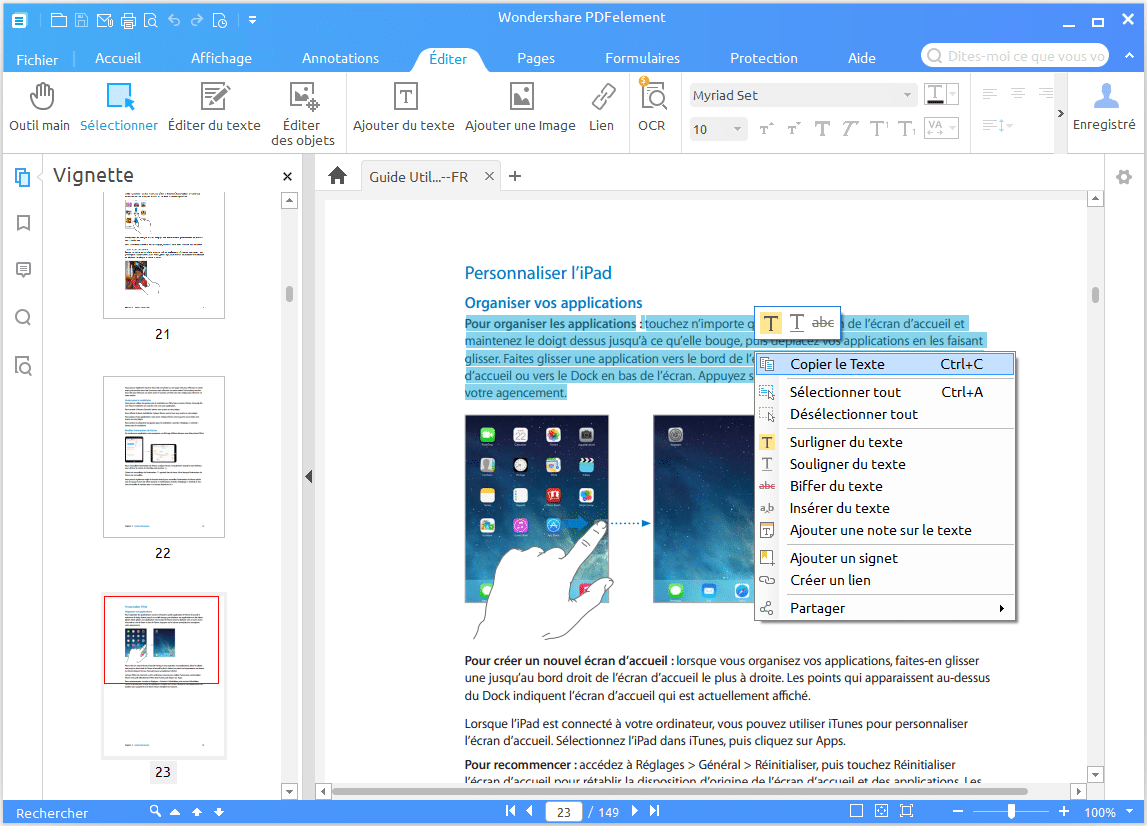The image size is (1147, 826).
Task: Toggle superscript text formatting
Action: click(879, 129)
